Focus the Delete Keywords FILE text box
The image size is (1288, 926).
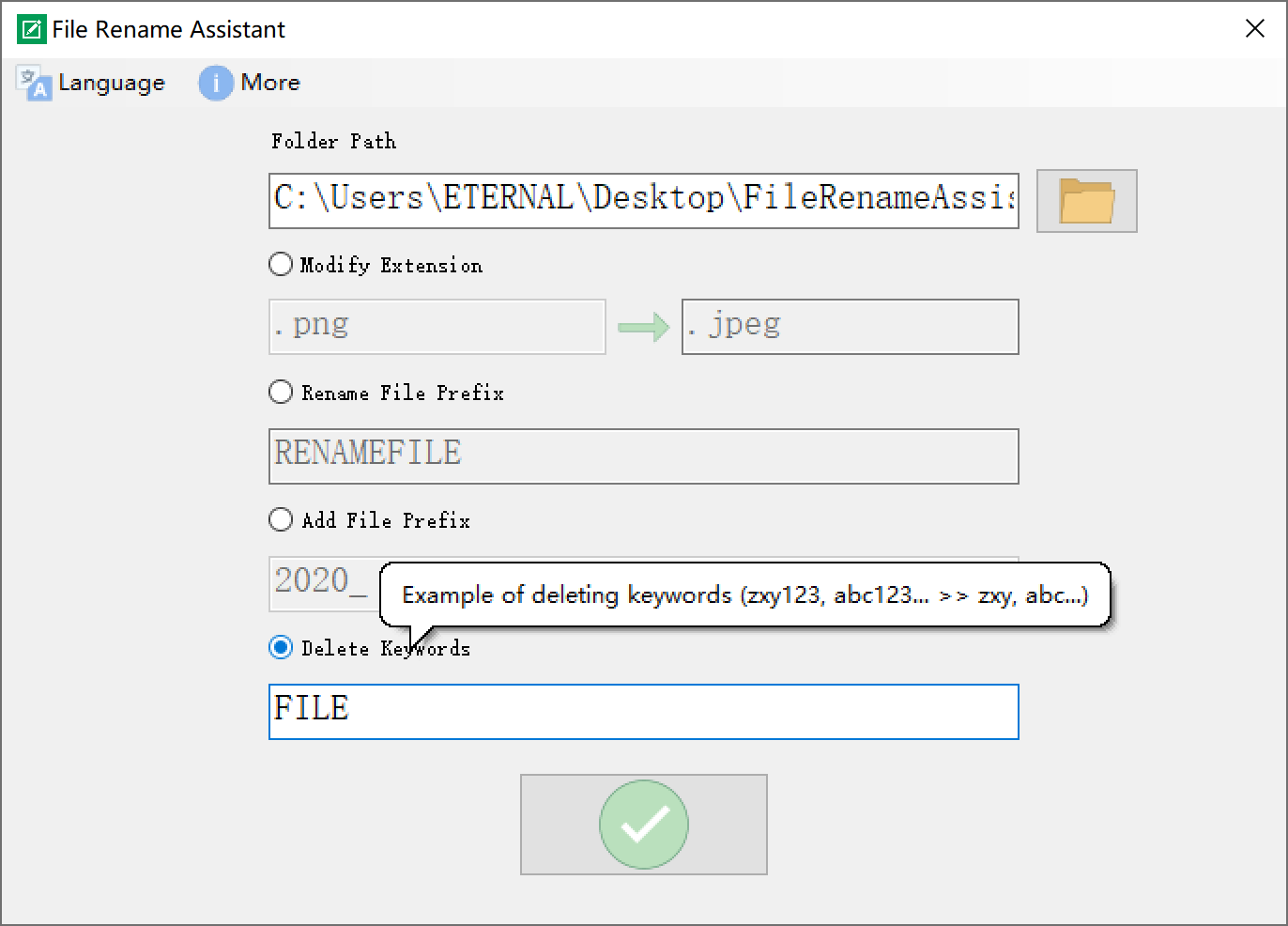click(643, 712)
